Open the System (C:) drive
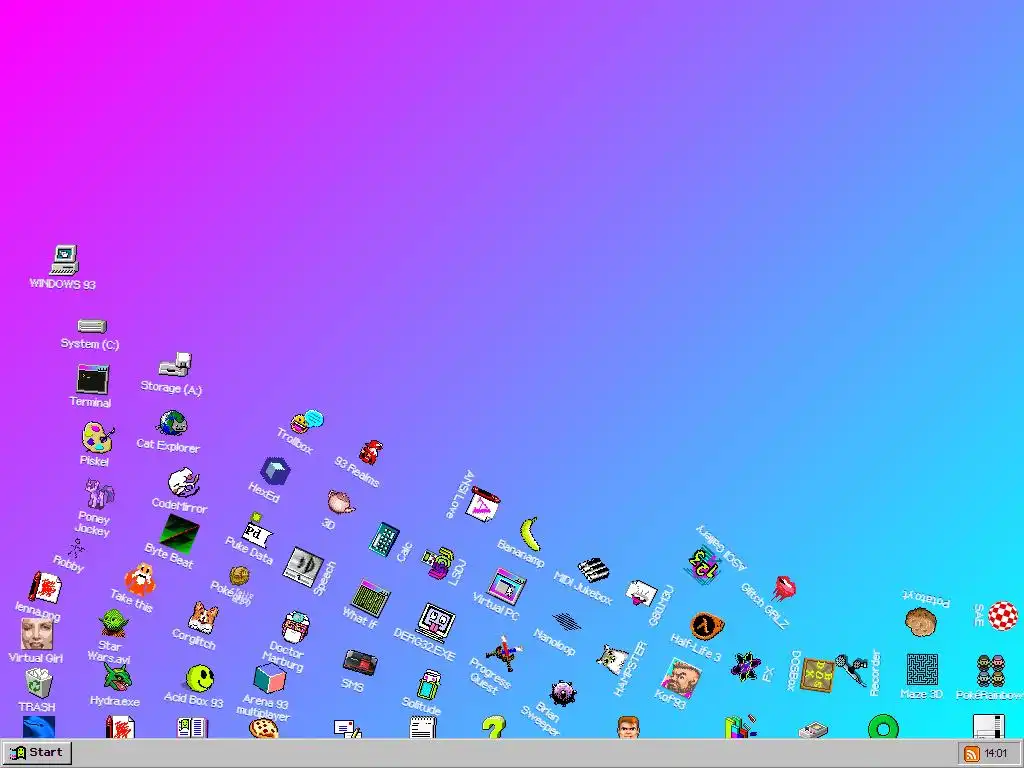Screen dimensions: 1024x768 (91, 326)
